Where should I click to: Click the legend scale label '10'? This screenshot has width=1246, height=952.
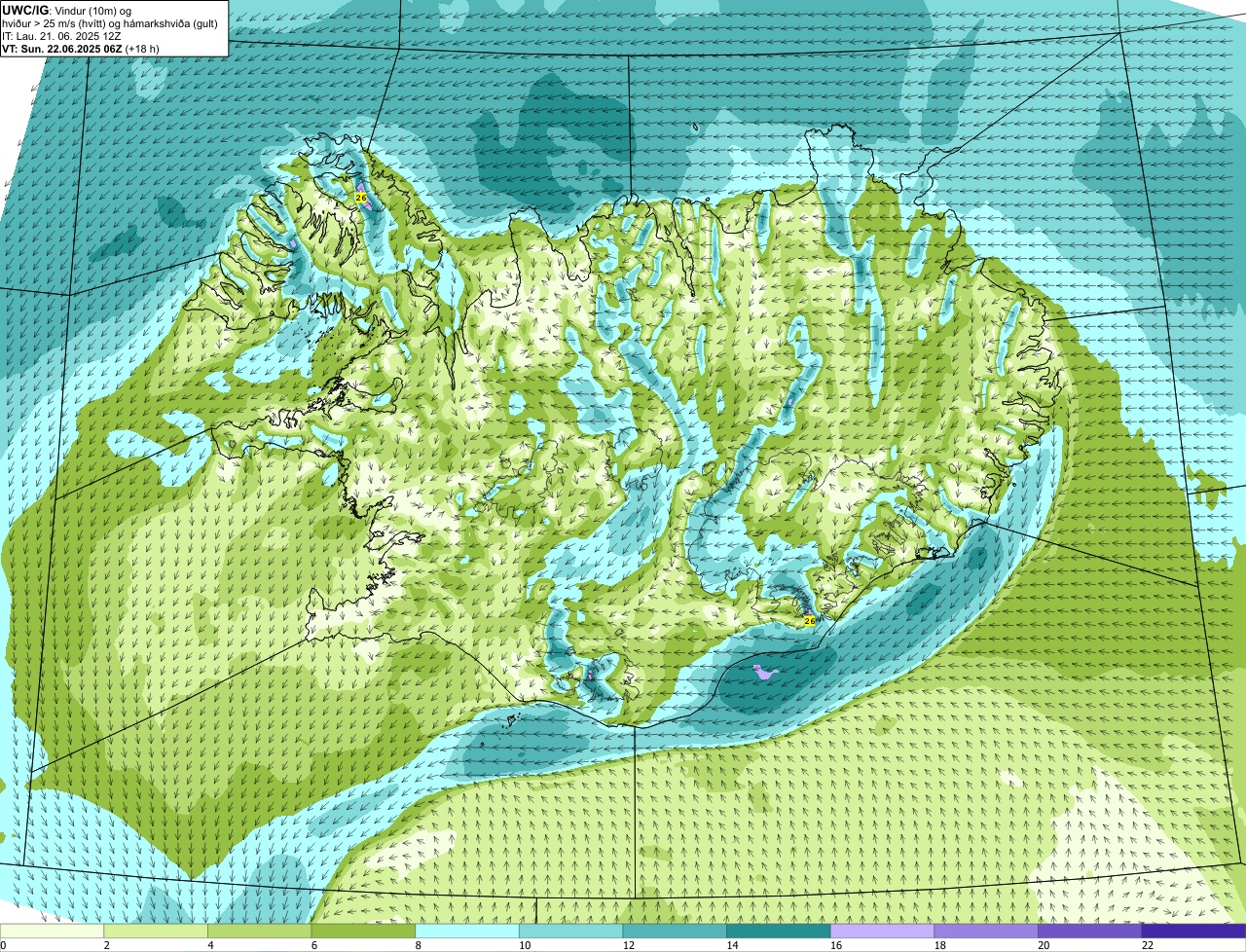point(525,945)
